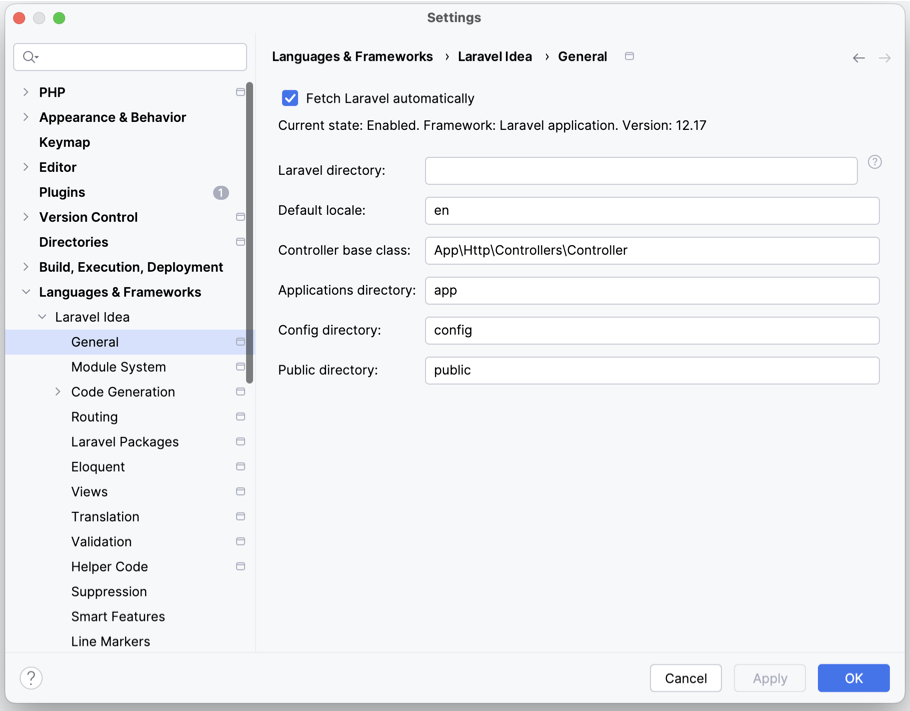Select Eloquent settings page
Viewport: 910px width, 711px height.
98,467
